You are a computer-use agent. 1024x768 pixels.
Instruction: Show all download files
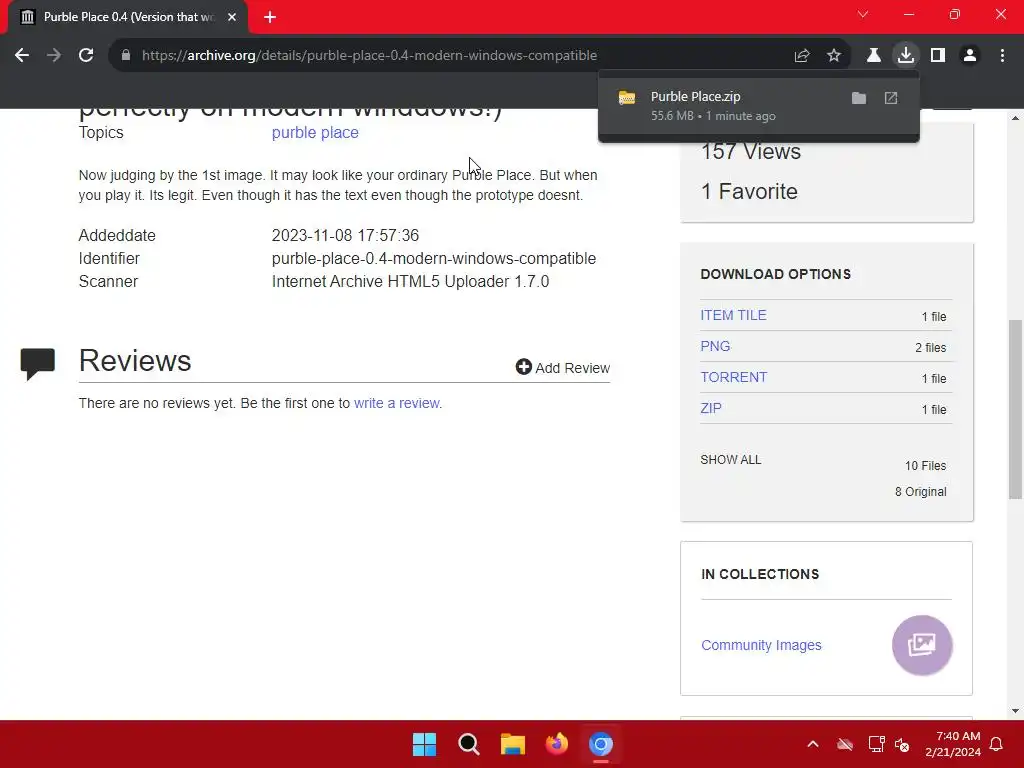point(730,460)
